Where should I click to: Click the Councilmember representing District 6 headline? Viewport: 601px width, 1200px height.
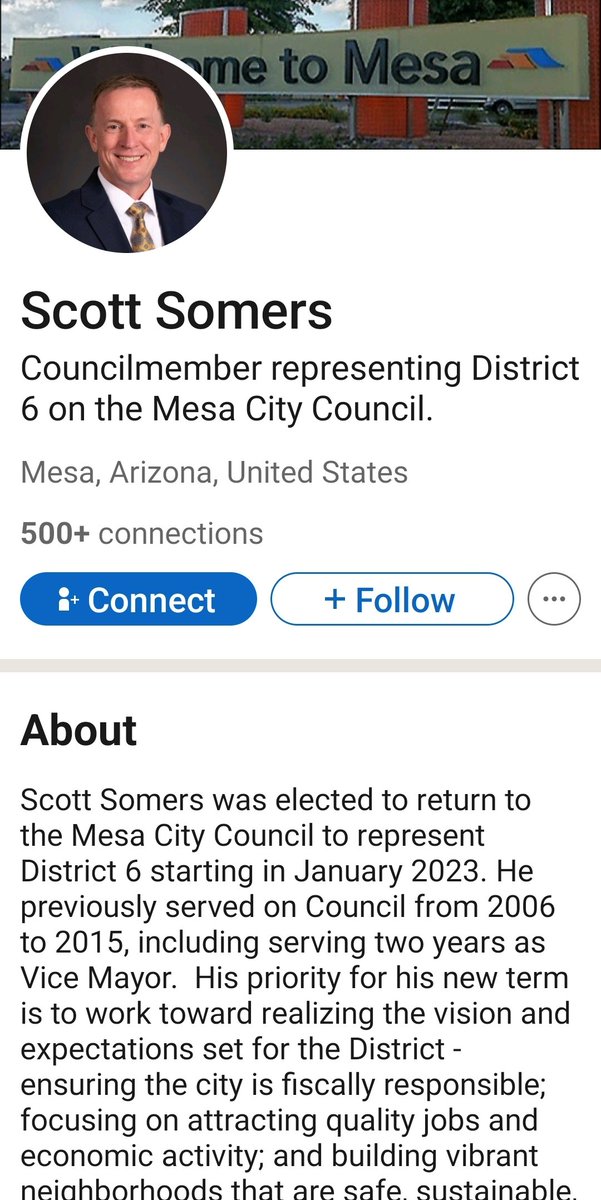point(300,388)
